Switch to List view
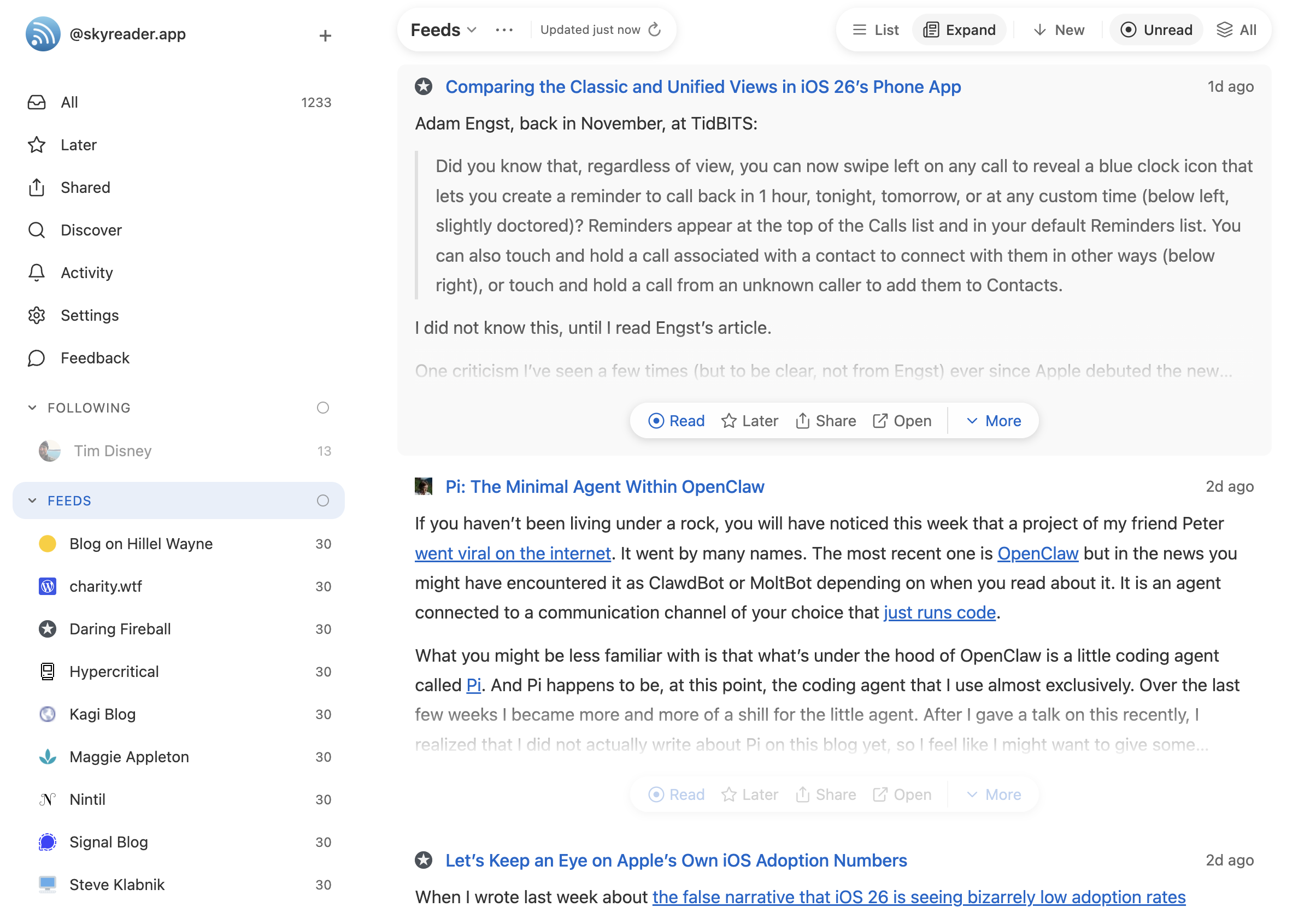The height and width of the screenshot is (907, 1316). (x=876, y=30)
